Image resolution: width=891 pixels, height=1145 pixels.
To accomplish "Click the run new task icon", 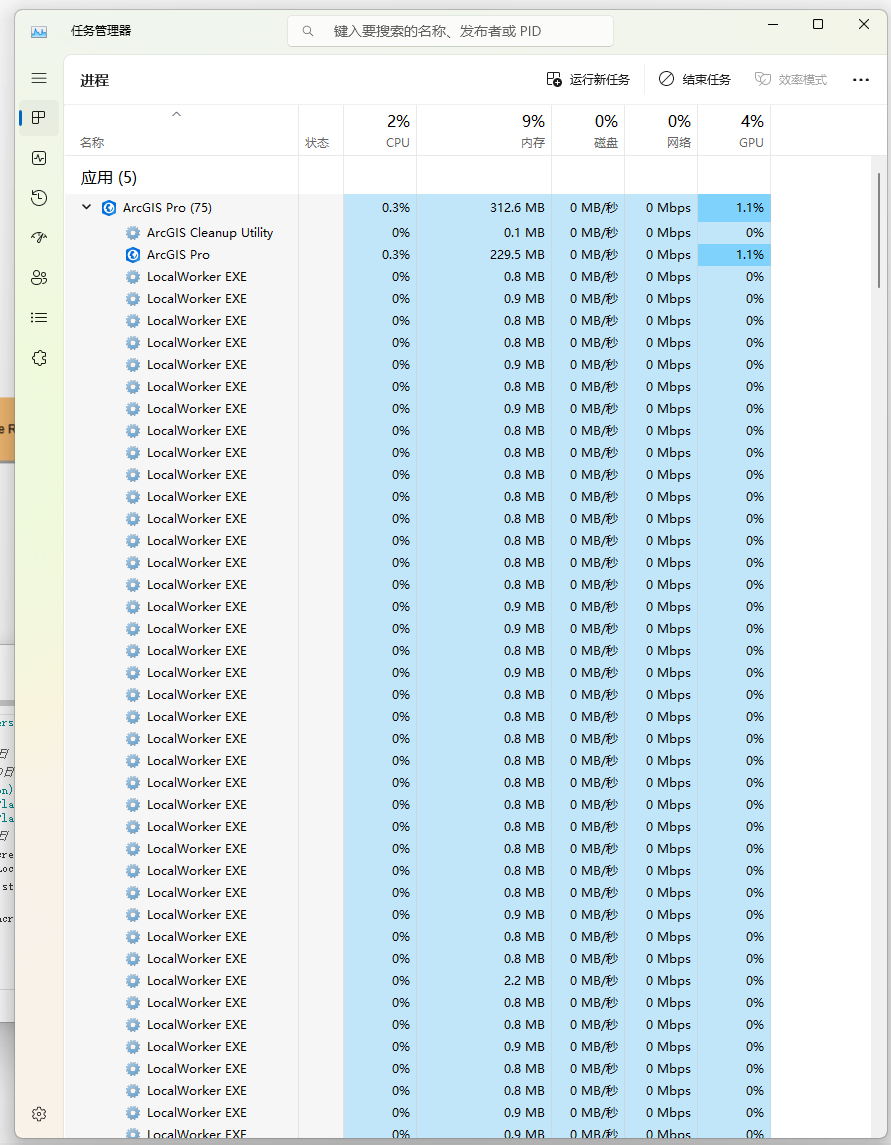I will [x=554, y=79].
